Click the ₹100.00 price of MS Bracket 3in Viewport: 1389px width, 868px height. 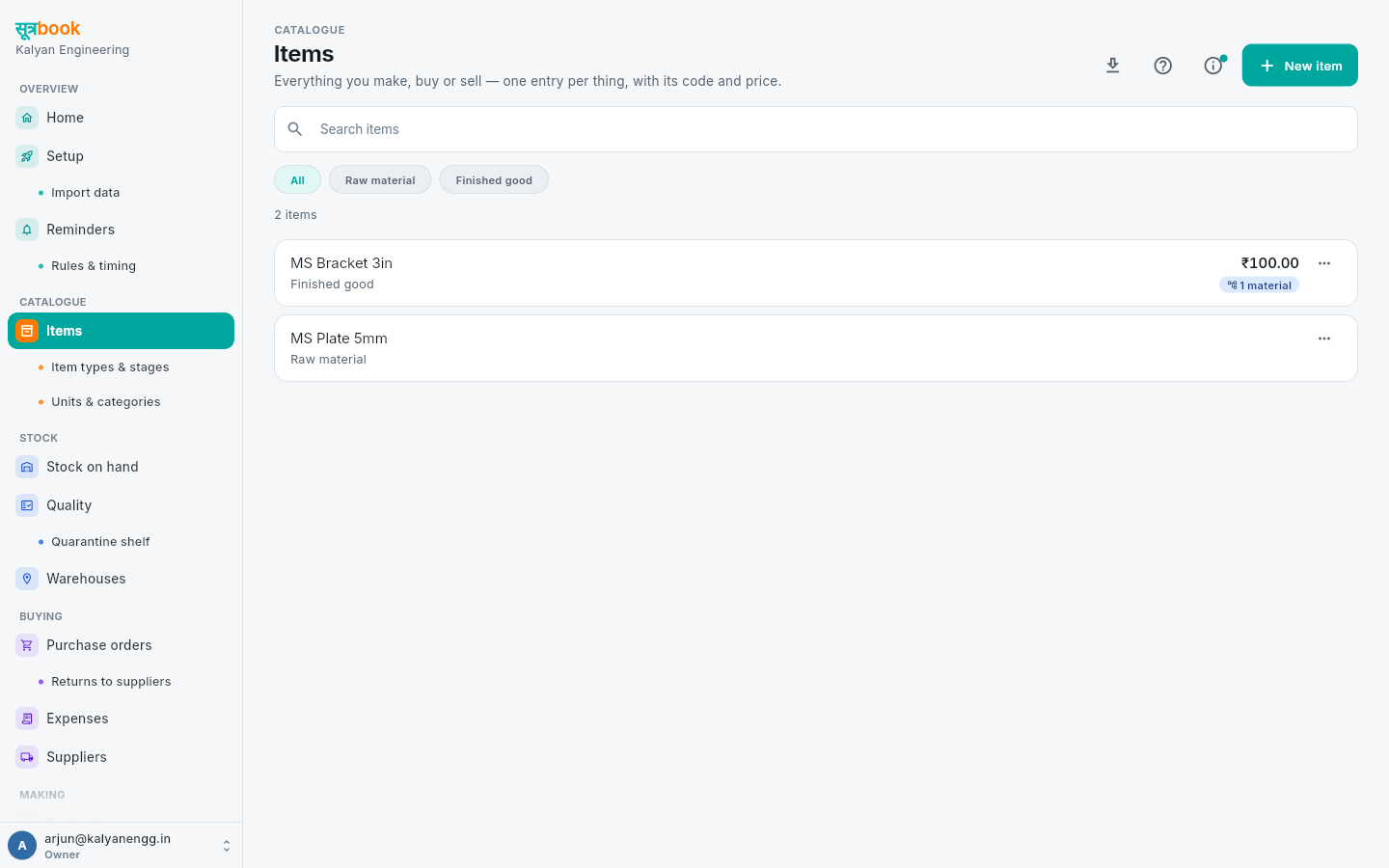tap(1269, 263)
